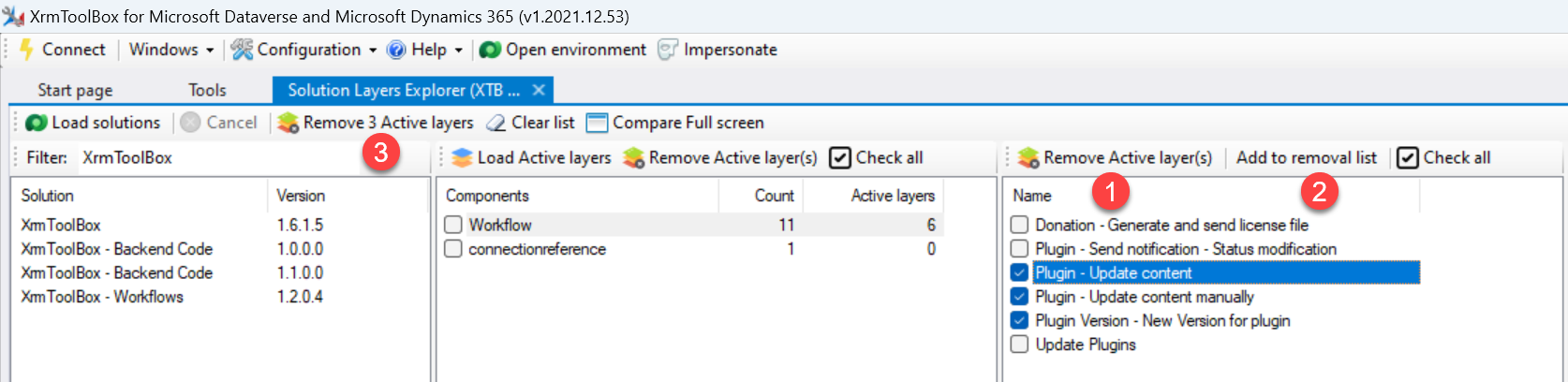Image resolution: width=1568 pixels, height=382 pixels.
Task: Check the connectionreference component checkbox
Action: pyautogui.click(x=453, y=249)
